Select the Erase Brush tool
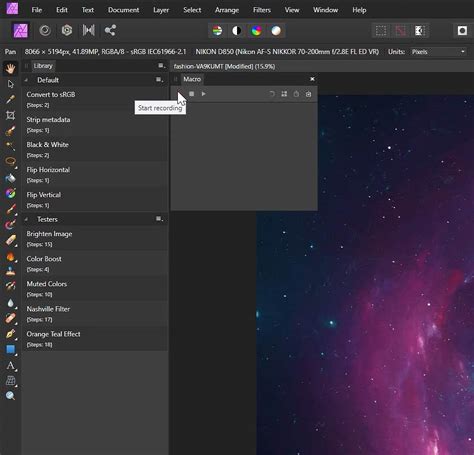The width and height of the screenshot is (474, 455). [10, 240]
